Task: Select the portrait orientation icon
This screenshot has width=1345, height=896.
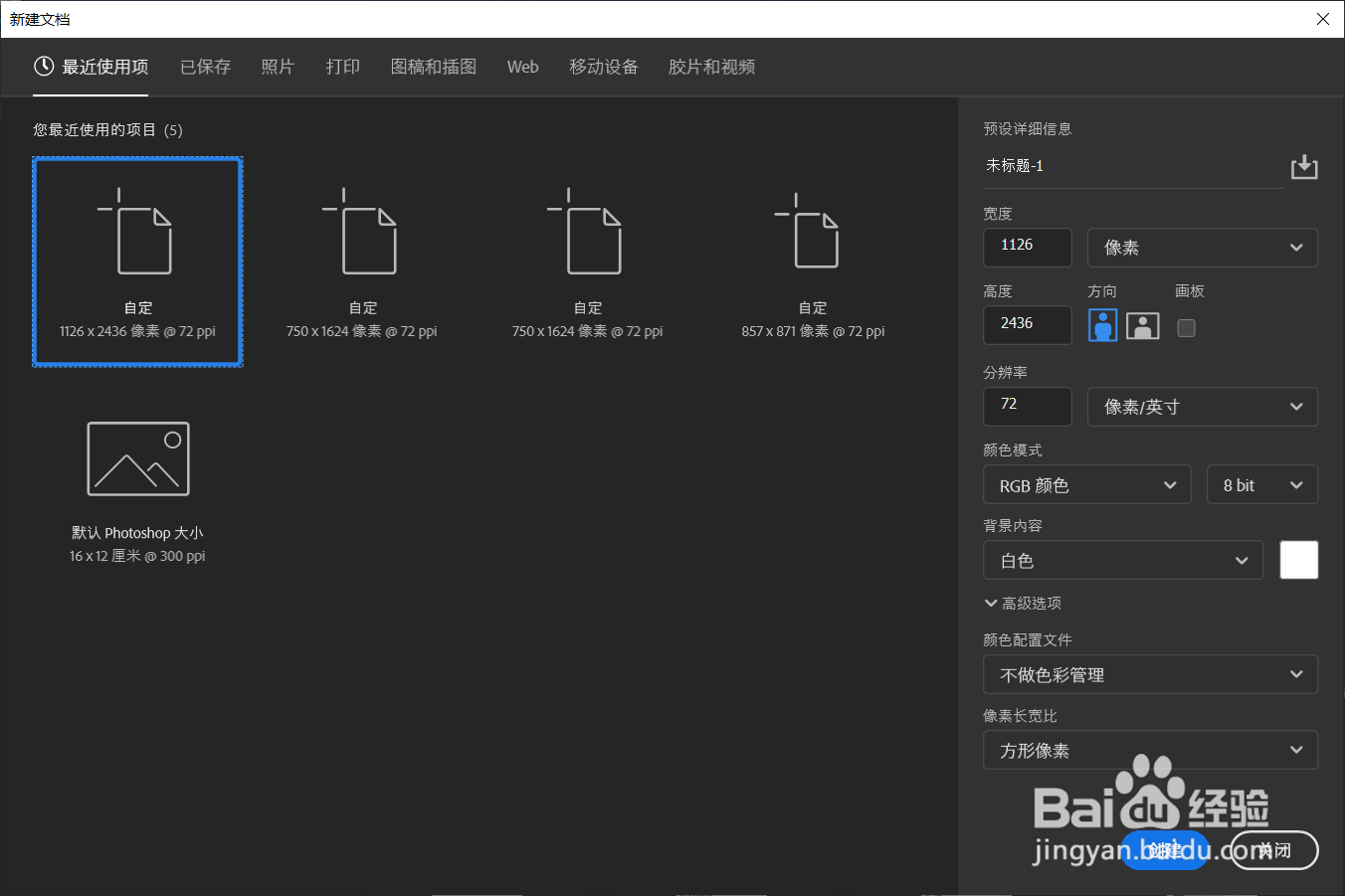Action: (x=1102, y=325)
